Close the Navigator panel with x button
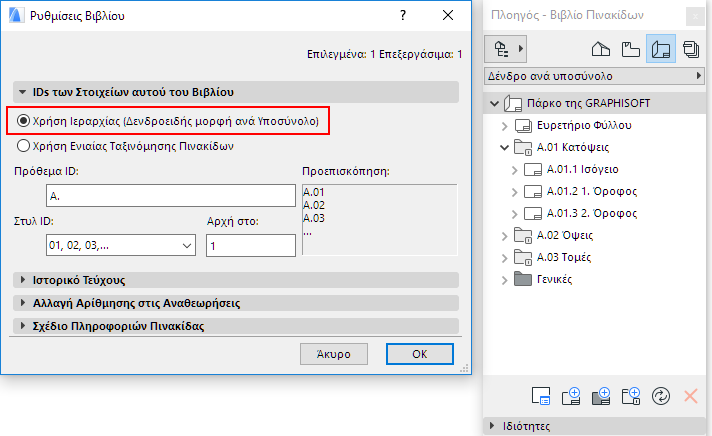 coord(695,17)
